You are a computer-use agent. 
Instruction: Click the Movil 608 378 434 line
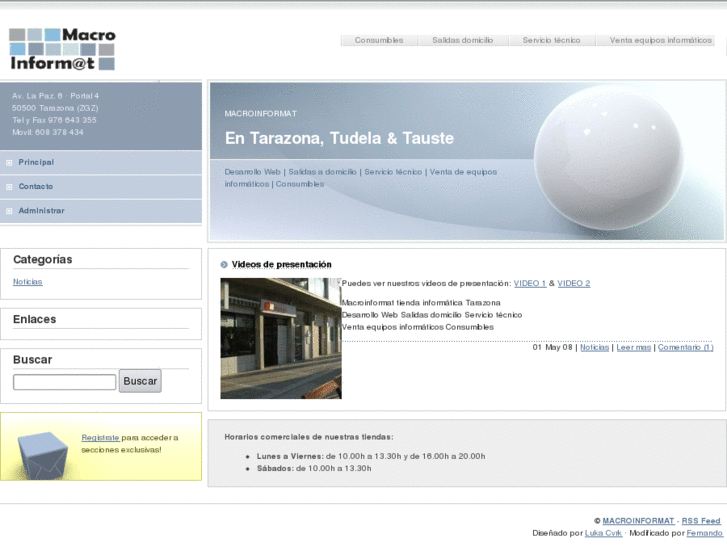coord(48,132)
